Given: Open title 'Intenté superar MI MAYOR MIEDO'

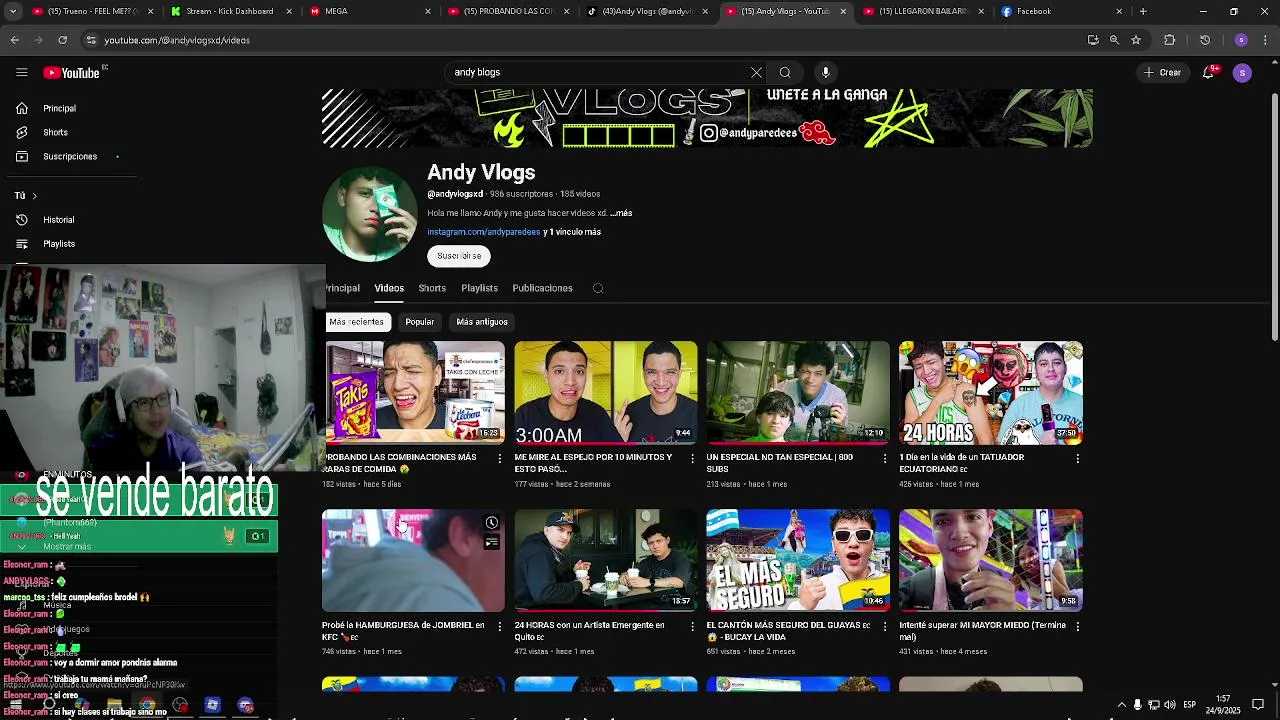Looking at the screenshot, I should (982, 631).
